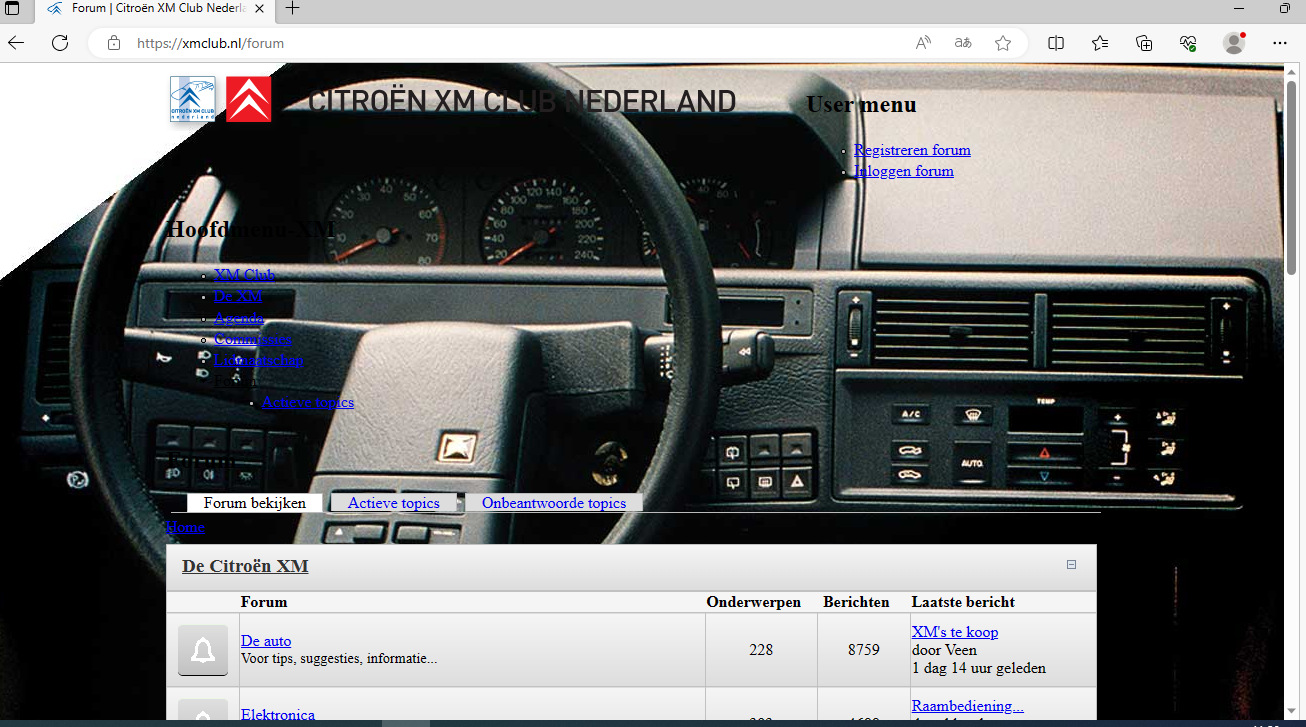Open the Lidmaatschap menu link
The image size is (1306, 727).
[x=259, y=360]
